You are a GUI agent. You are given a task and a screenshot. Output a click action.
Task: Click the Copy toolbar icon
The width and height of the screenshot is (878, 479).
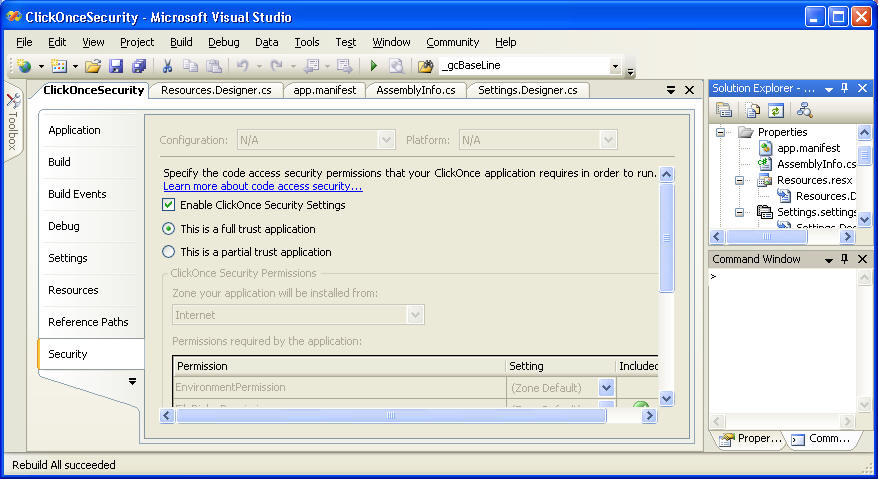pos(190,66)
